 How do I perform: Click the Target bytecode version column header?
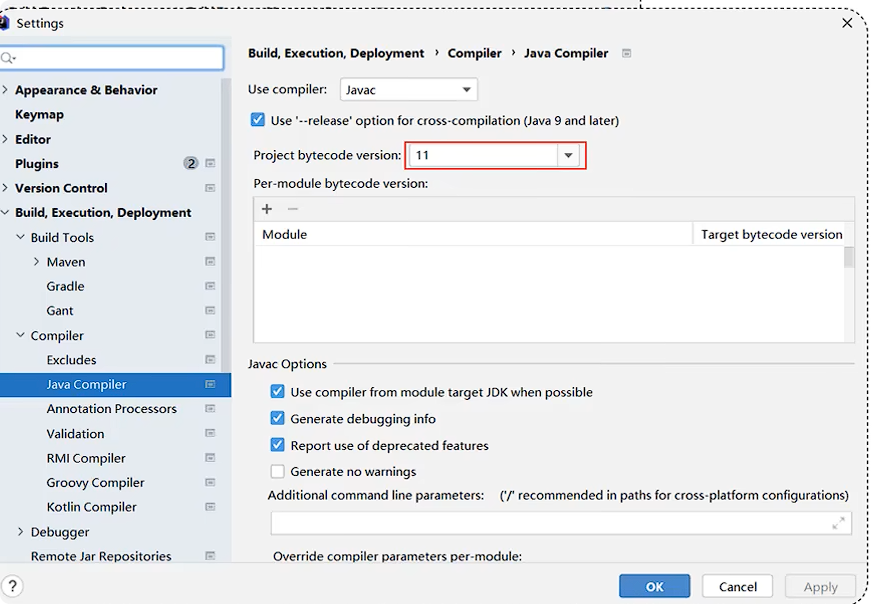[x=771, y=234]
